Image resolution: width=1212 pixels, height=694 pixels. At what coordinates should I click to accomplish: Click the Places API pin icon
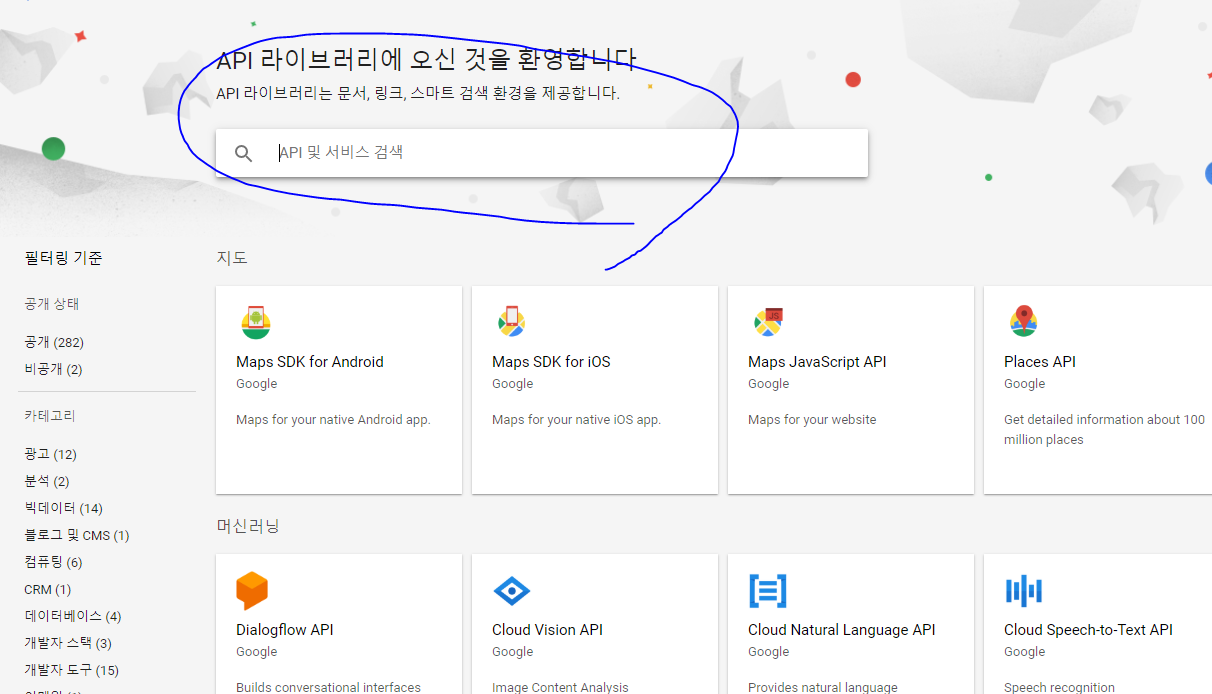(1023, 322)
